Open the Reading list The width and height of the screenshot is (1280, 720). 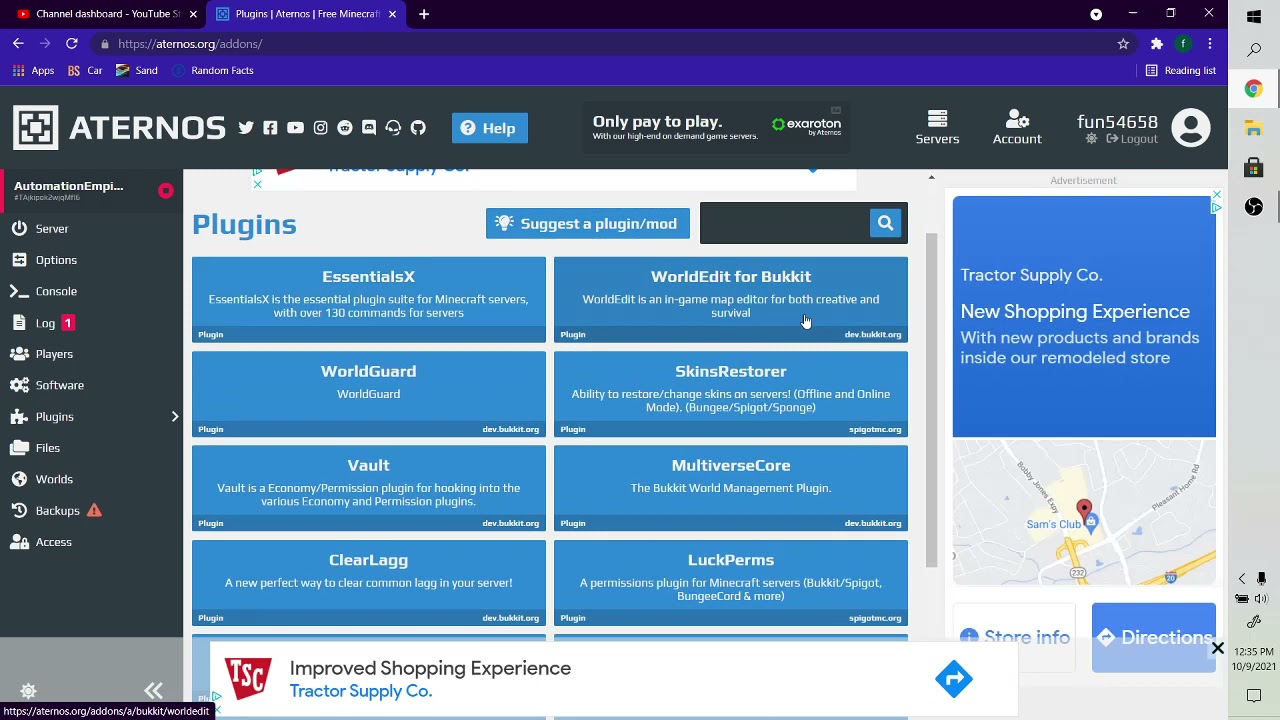[x=1180, y=70]
